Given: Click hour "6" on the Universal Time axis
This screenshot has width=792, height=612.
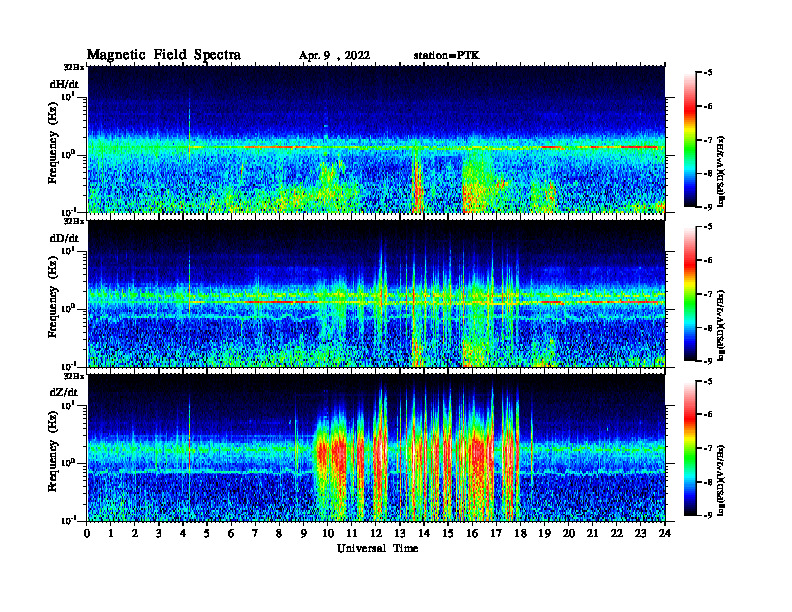Looking at the screenshot, I should (x=232, y=534).
